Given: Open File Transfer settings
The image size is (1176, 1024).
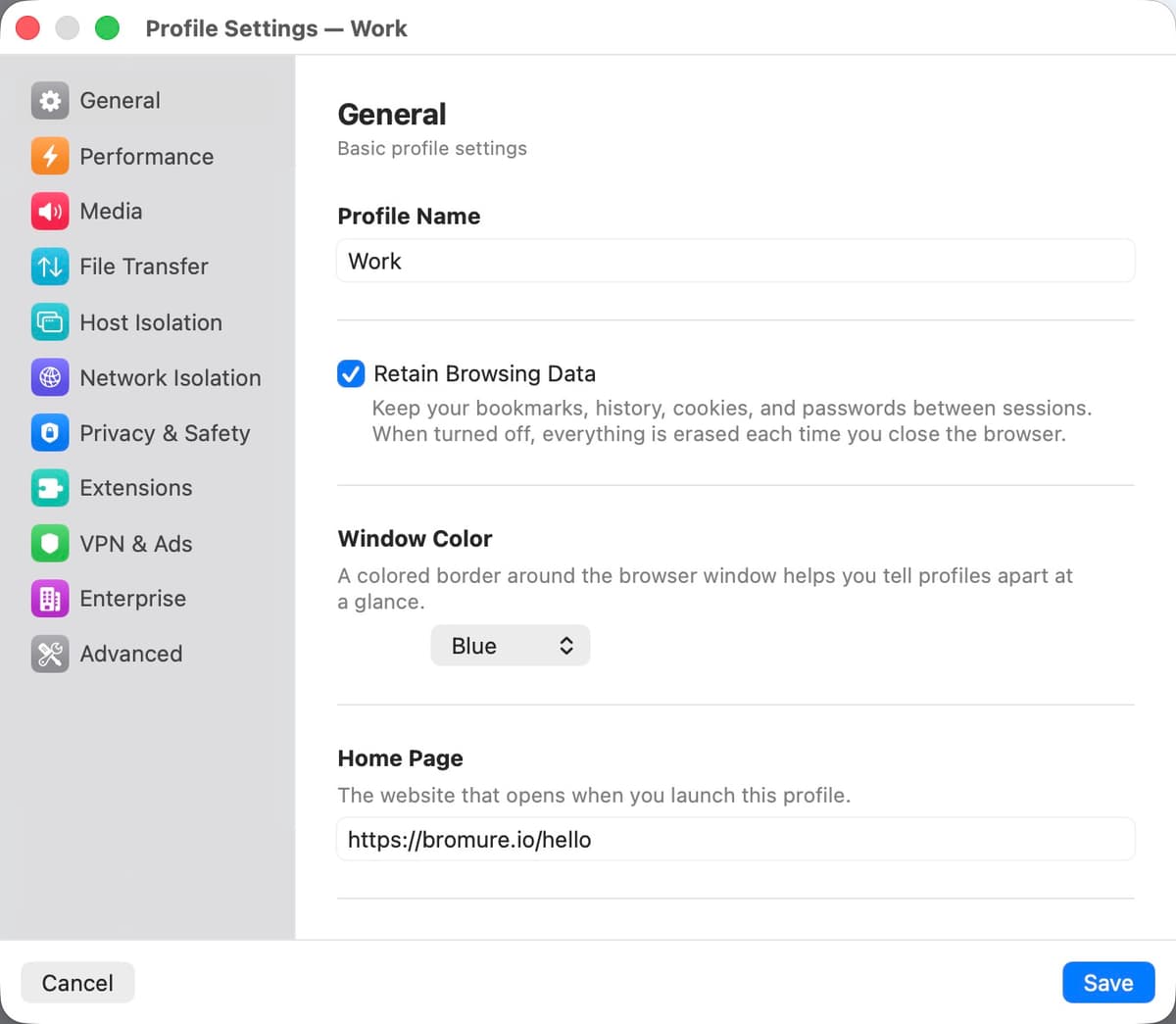Looking at the screenshot, I should click(147, 267).
